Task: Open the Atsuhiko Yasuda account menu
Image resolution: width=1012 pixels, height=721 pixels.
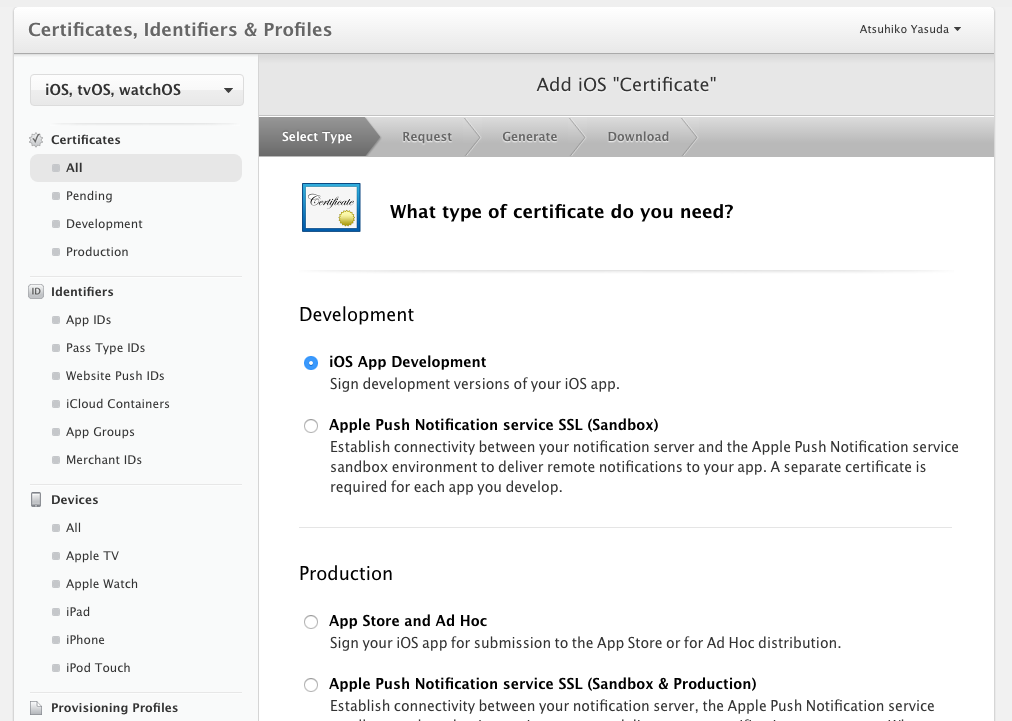Action: click(910, 29)
